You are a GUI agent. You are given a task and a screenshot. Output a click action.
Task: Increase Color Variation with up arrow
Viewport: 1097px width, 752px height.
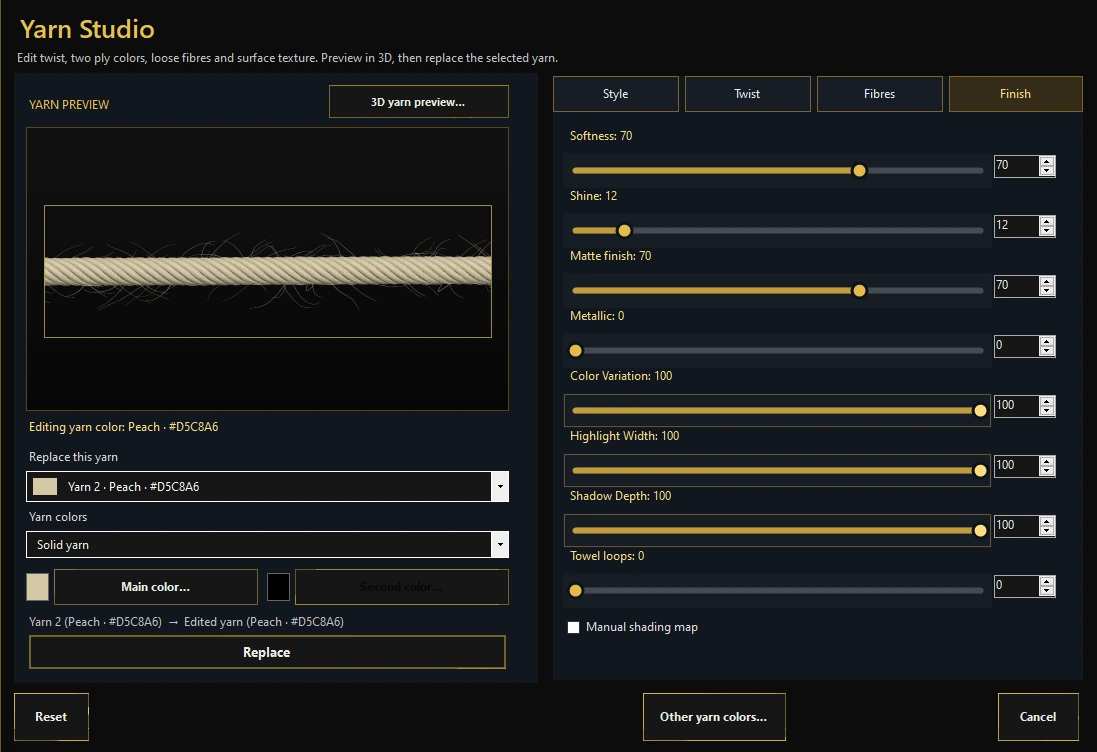point(1047,402)
